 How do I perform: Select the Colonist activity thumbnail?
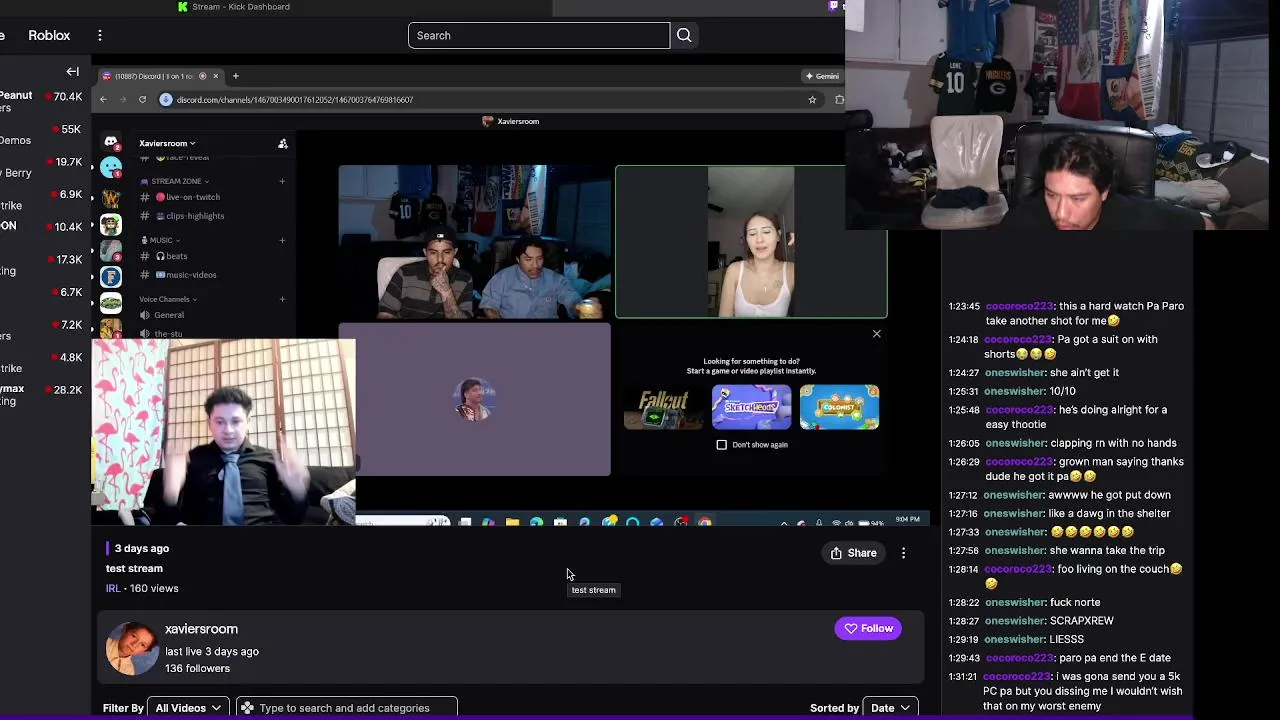(x=839, y=407)
